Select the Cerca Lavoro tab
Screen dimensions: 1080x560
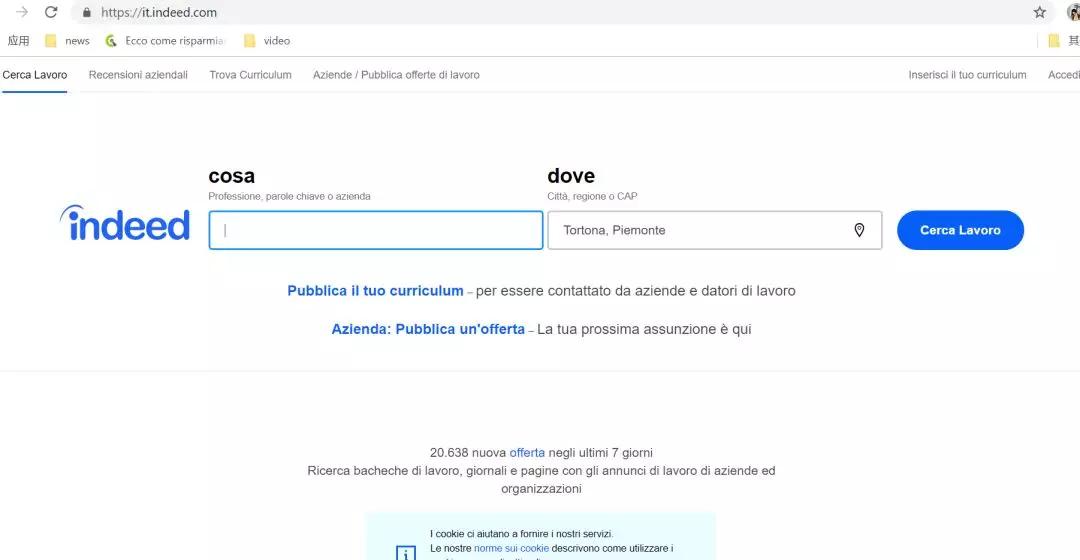click(x=34, y=74)
